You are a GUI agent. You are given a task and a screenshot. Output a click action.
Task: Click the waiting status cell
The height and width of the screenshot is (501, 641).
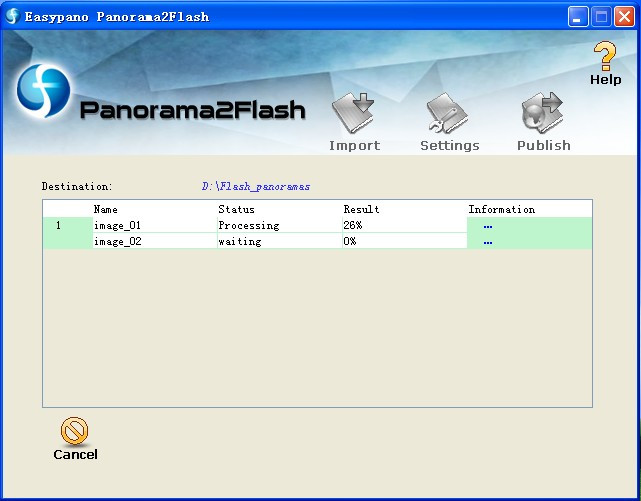click(x=279, y=241)
